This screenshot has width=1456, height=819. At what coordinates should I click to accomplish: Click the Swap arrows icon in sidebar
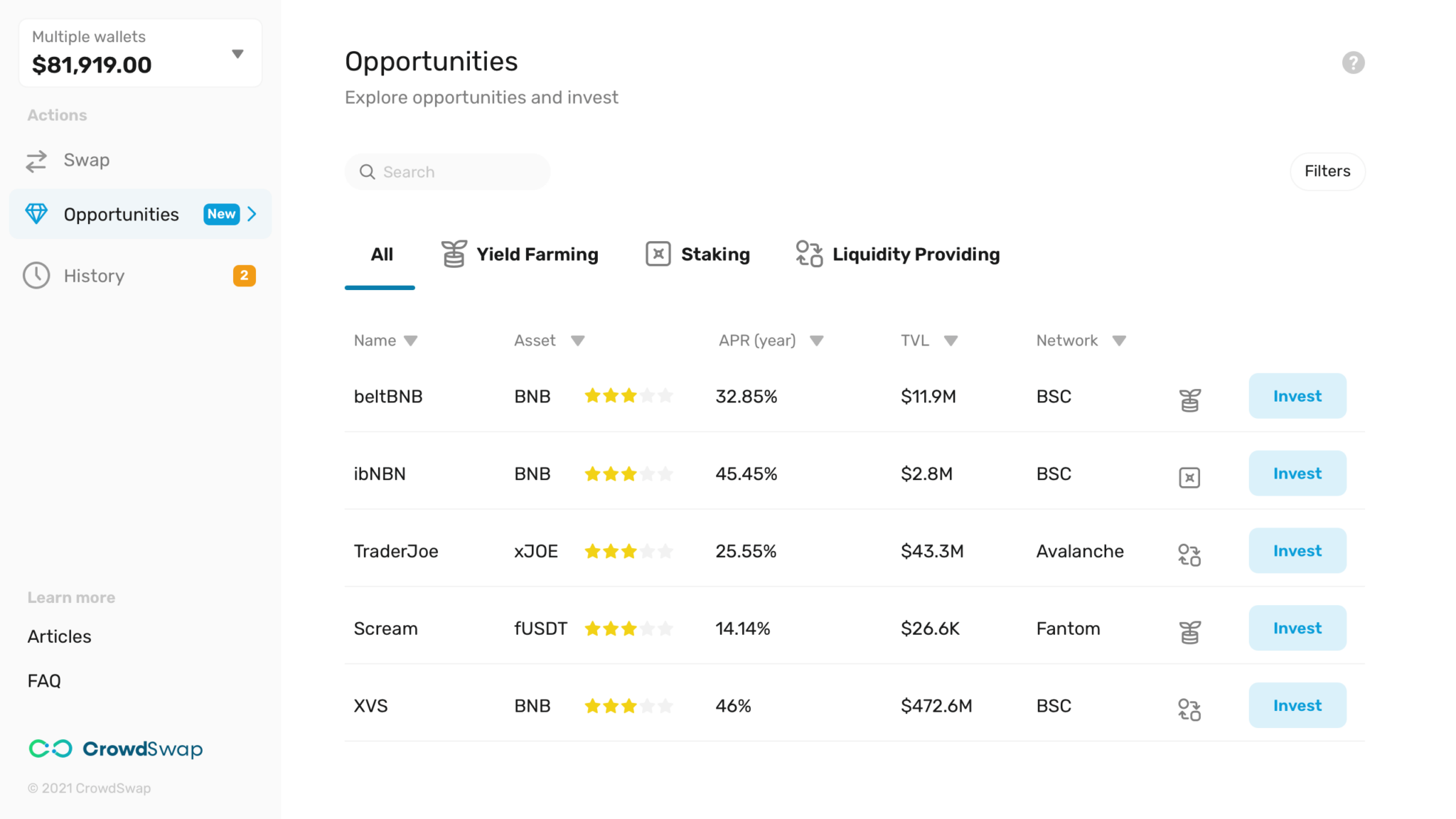click(36, 161)
